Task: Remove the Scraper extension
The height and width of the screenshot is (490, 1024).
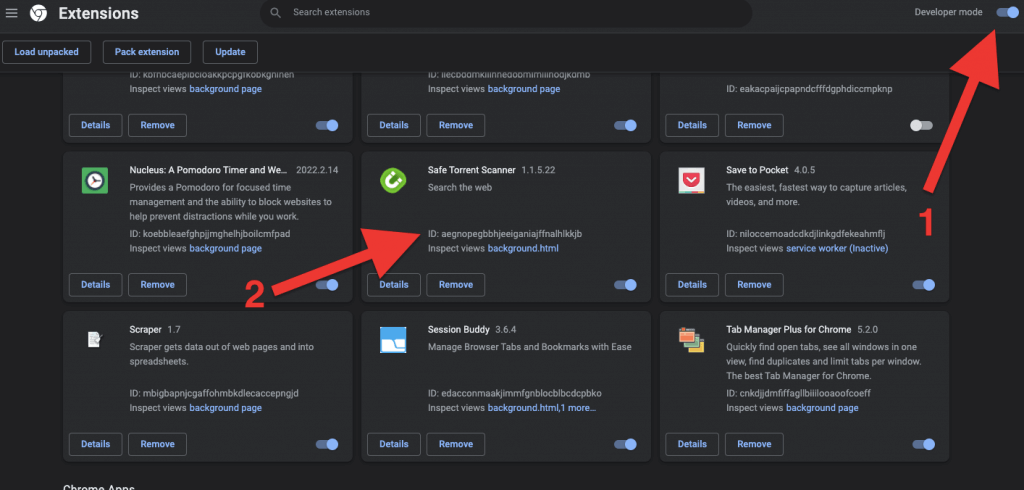Action: coord(157,444)
